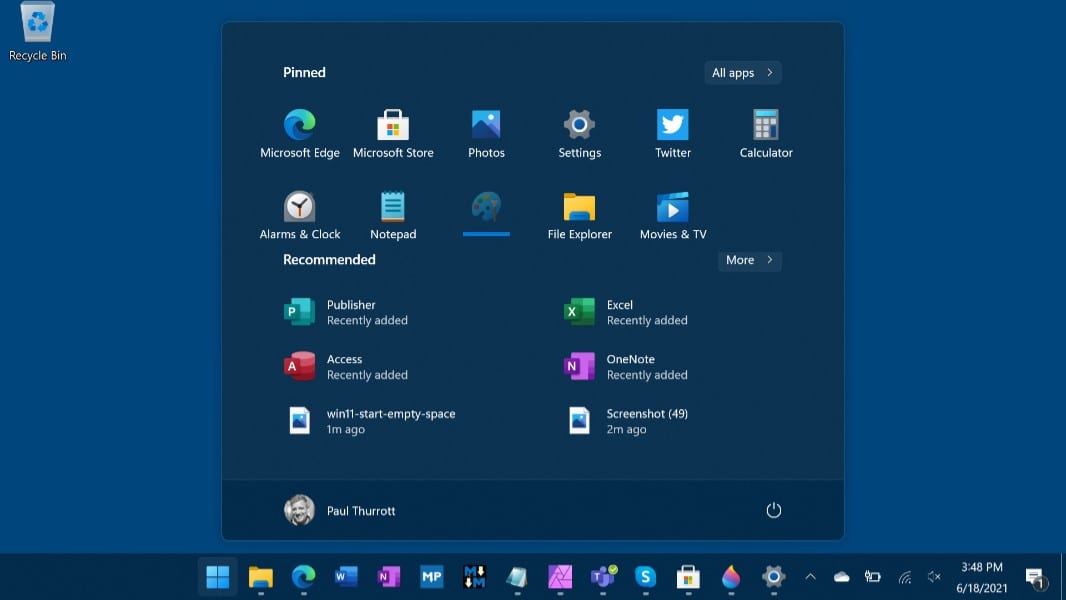The width and height of the screenshot is (1066, 600).
Task: Open File Explorer on the taskbar
Action: 260,577
